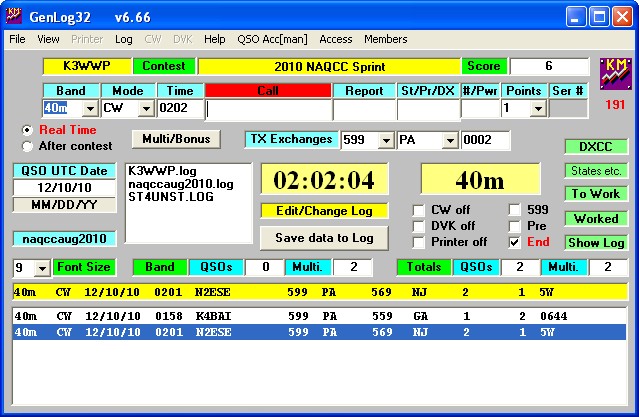Check the Printer off checkbox
The image size is (639, 417).
[421, 242]
